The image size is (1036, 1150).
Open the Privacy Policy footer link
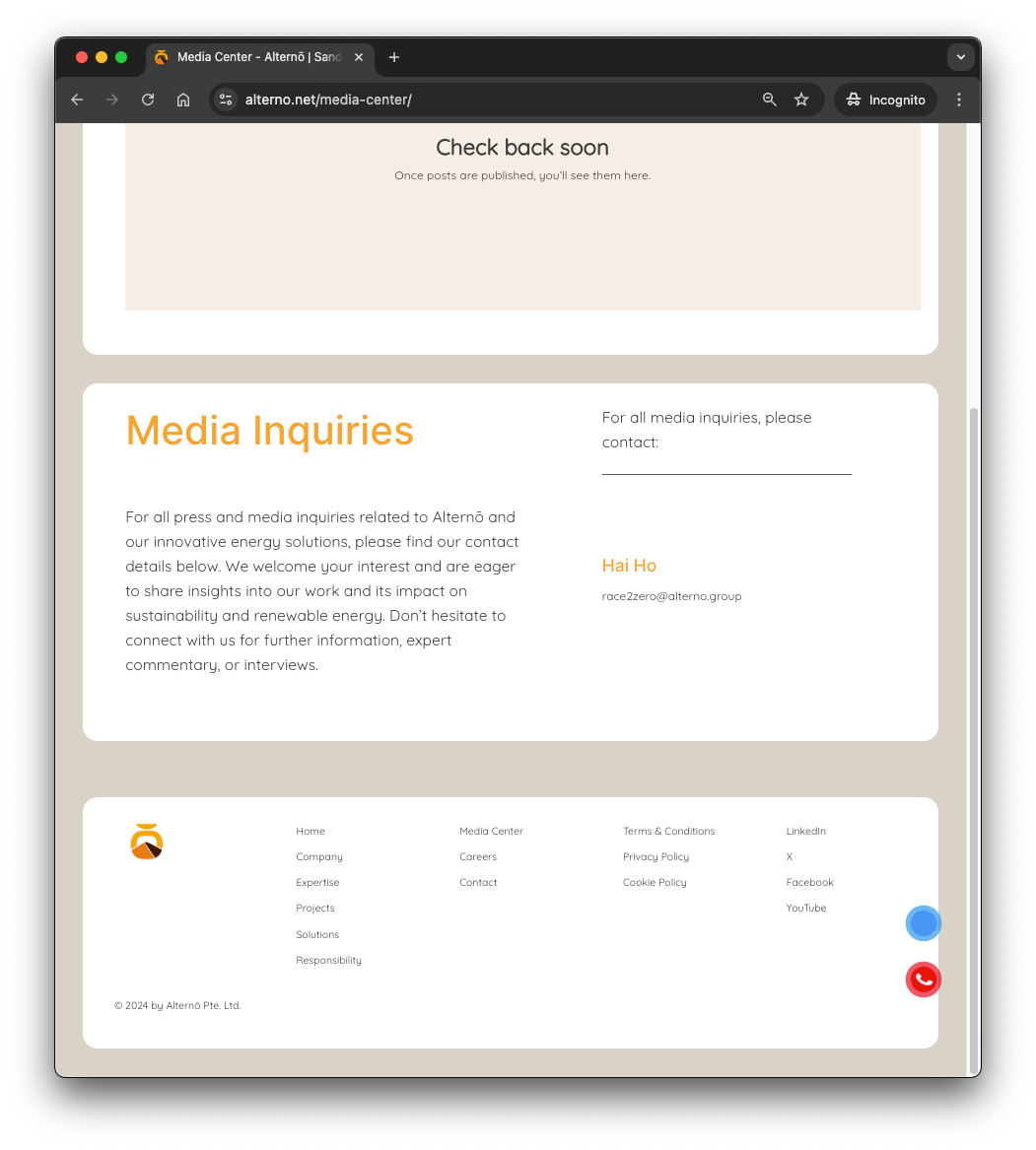(656, 857)
